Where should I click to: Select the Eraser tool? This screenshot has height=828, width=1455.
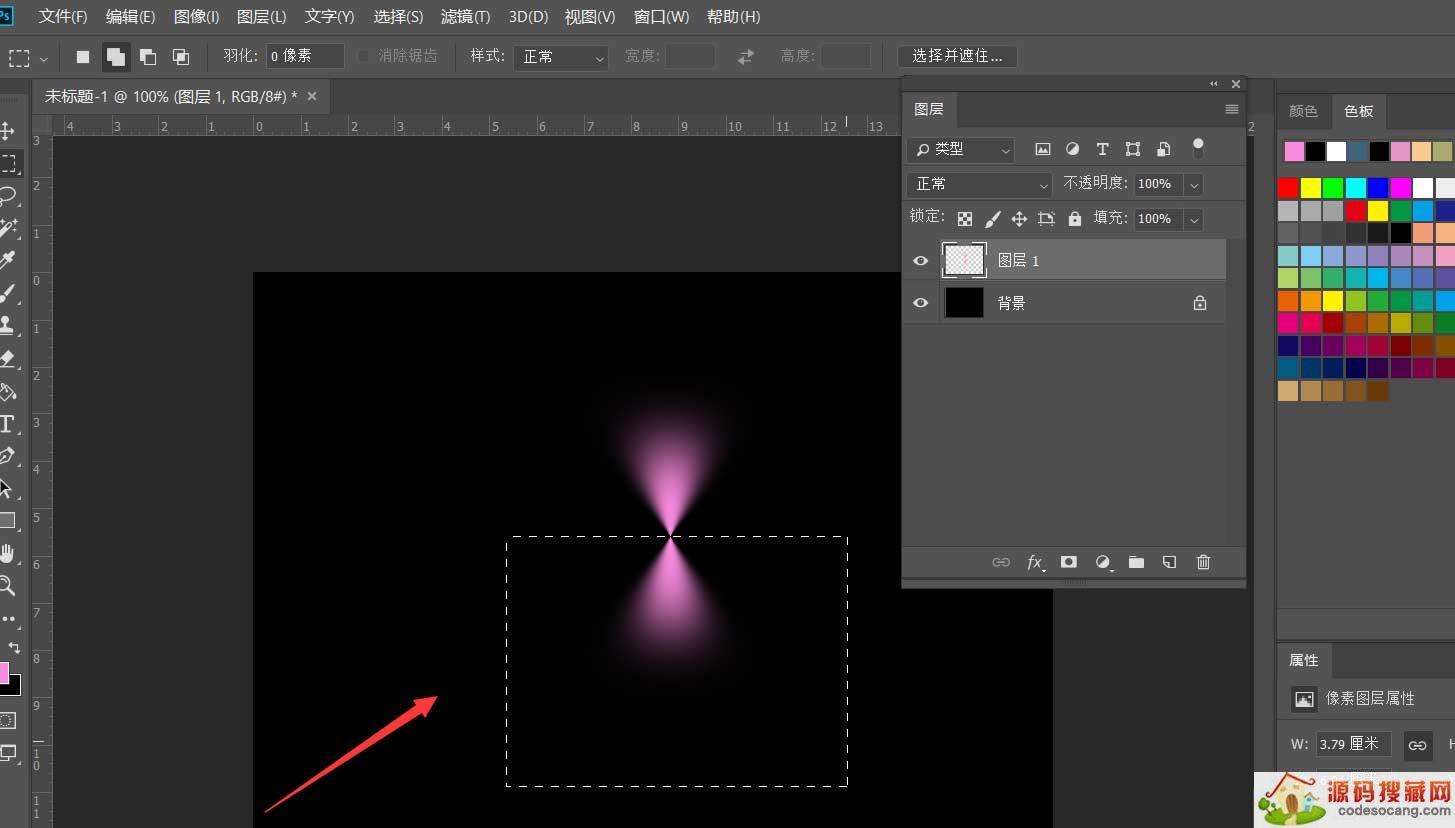click(x=8, y=358)
